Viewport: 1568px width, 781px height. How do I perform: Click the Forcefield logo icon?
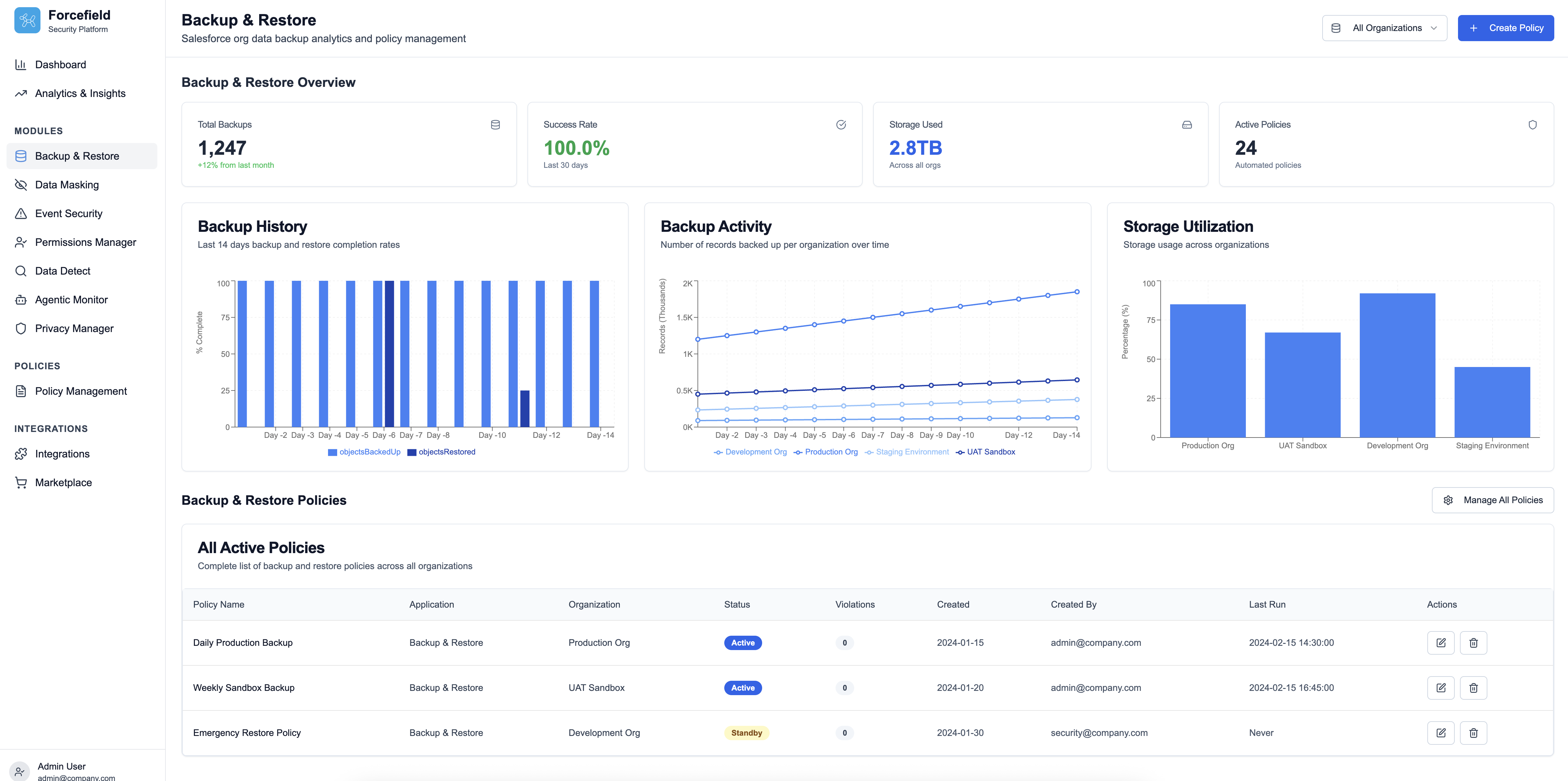click(27, 21)
